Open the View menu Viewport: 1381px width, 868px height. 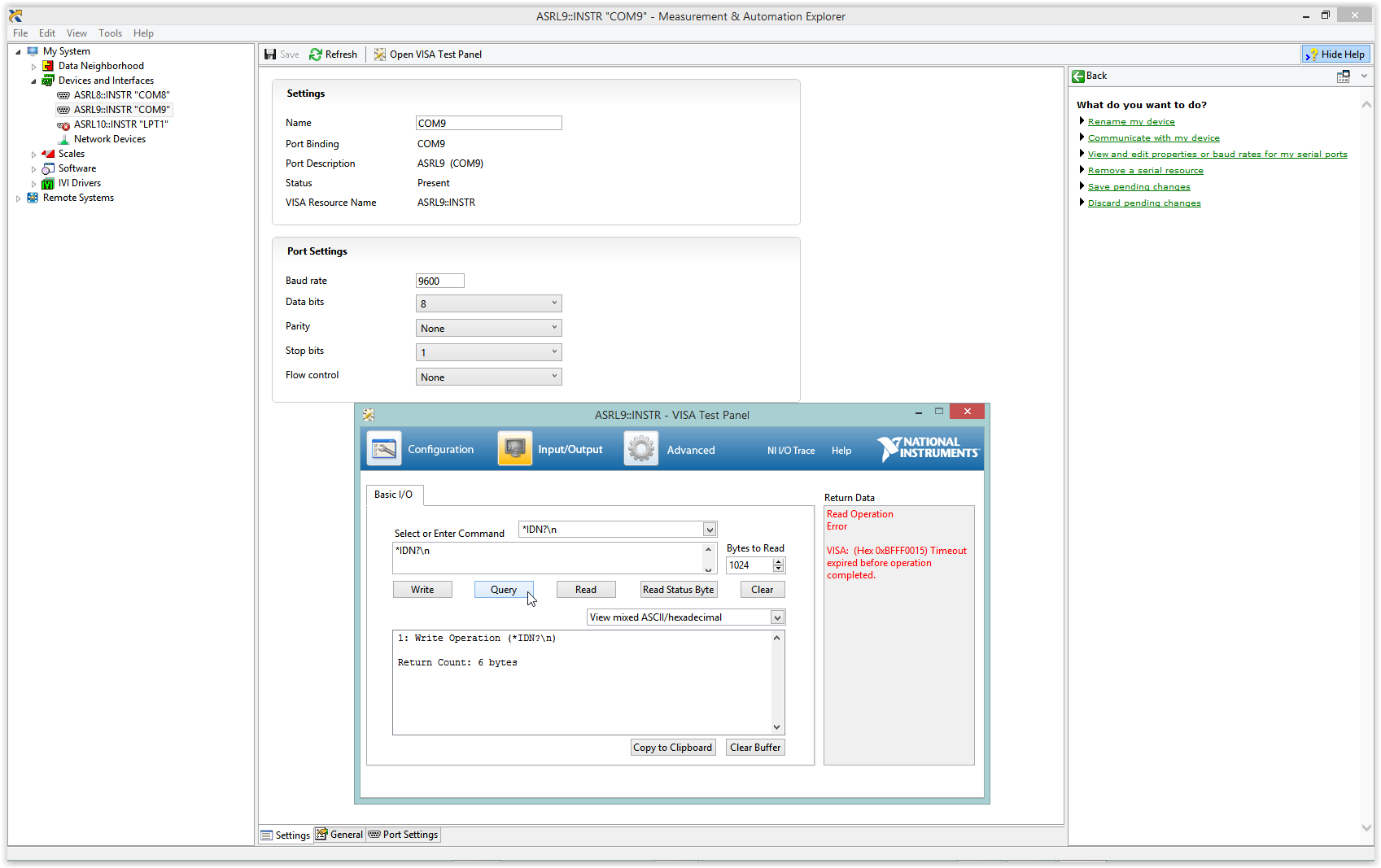click(76, 33)
